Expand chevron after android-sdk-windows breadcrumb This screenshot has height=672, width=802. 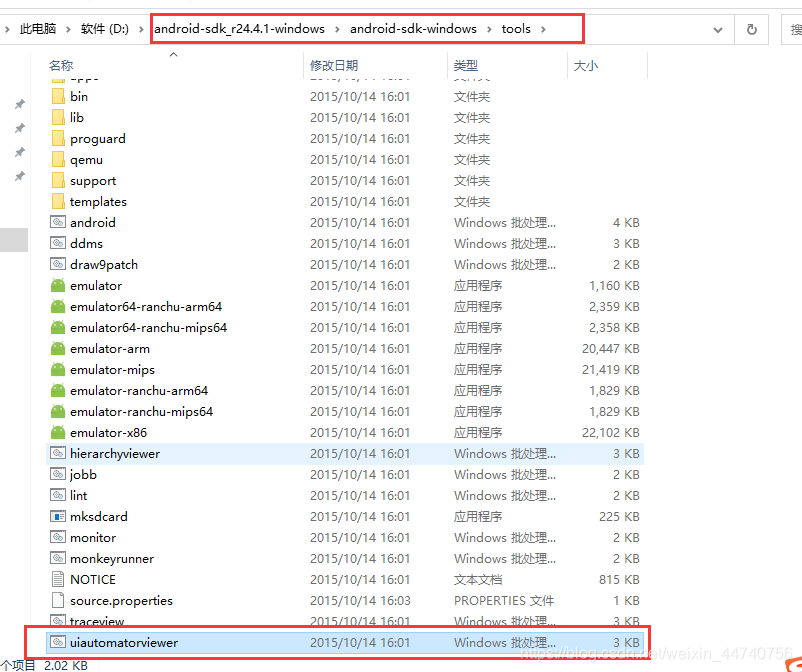coord(489,29)
